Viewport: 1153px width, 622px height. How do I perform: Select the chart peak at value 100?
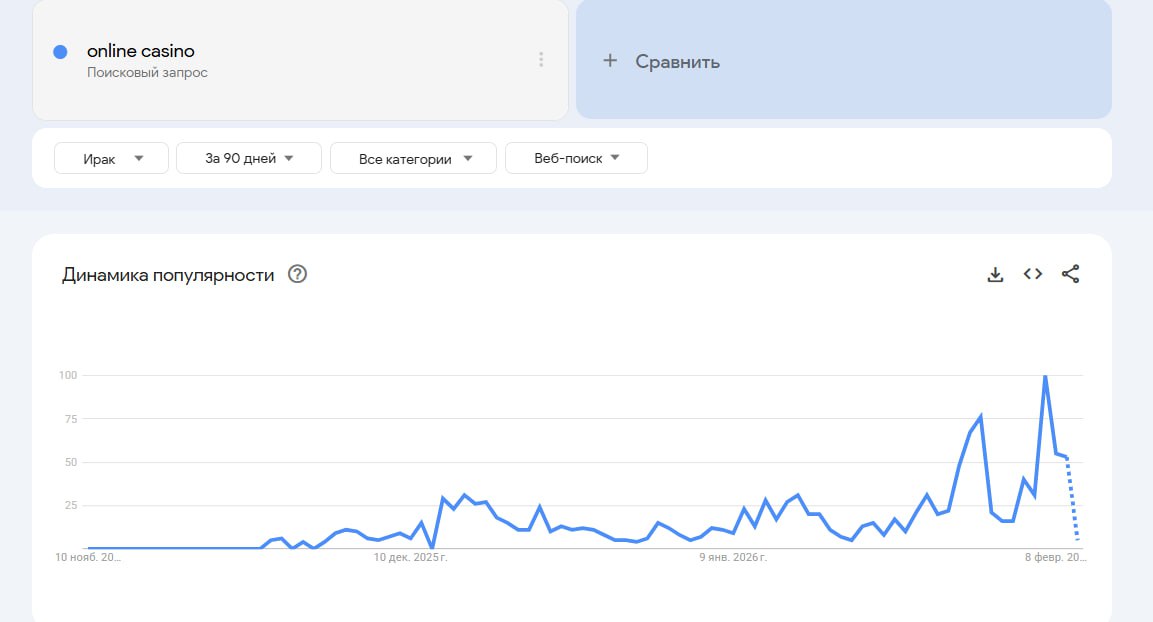click(1045, 376)
